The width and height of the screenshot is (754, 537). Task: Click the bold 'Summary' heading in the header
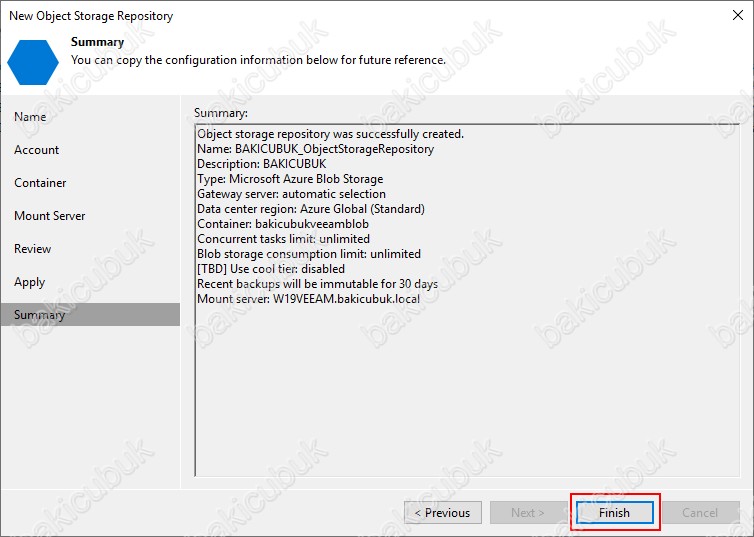(x=98, y=42)
